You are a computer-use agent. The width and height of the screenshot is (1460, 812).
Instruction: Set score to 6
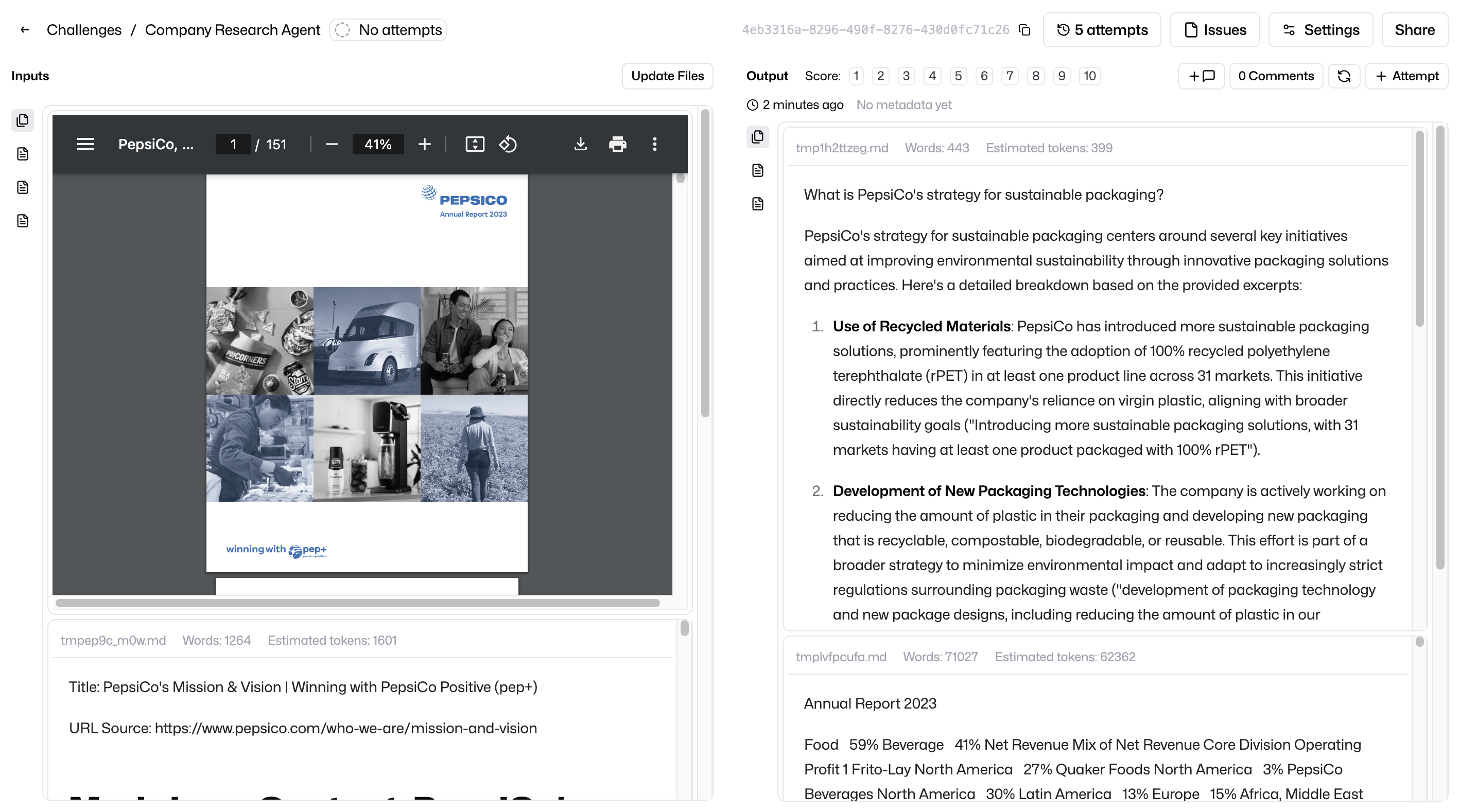coord(984,76)
